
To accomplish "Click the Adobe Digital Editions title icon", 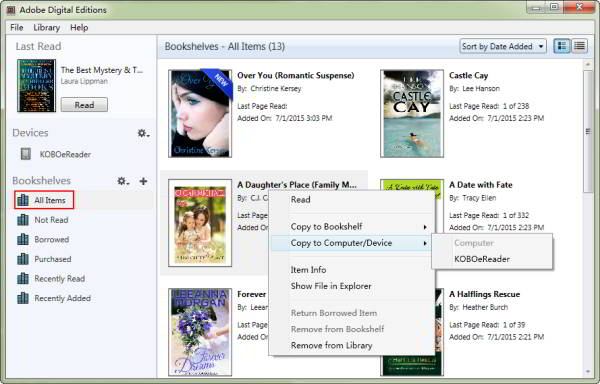I will point(11,10).
